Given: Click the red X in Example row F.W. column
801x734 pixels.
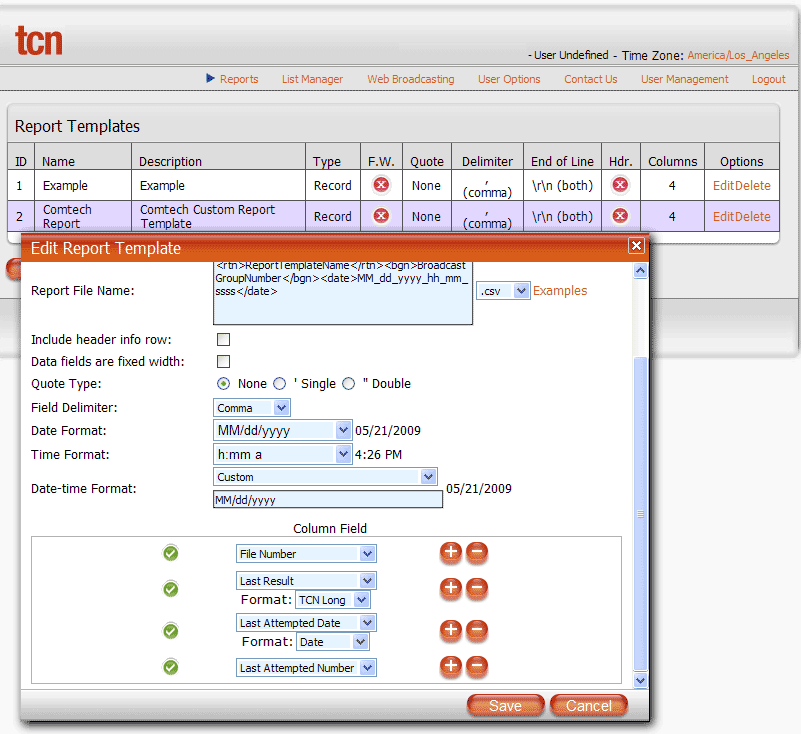Looking at the screenshot, I should tap(381, 185).
